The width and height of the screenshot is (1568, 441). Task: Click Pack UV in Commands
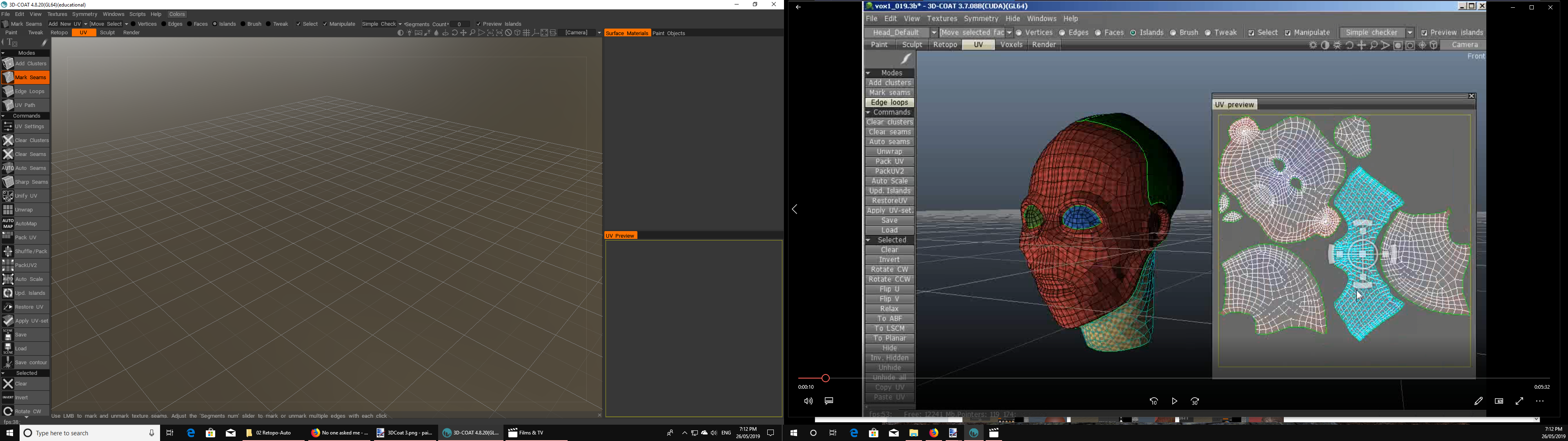click(25, 238)
